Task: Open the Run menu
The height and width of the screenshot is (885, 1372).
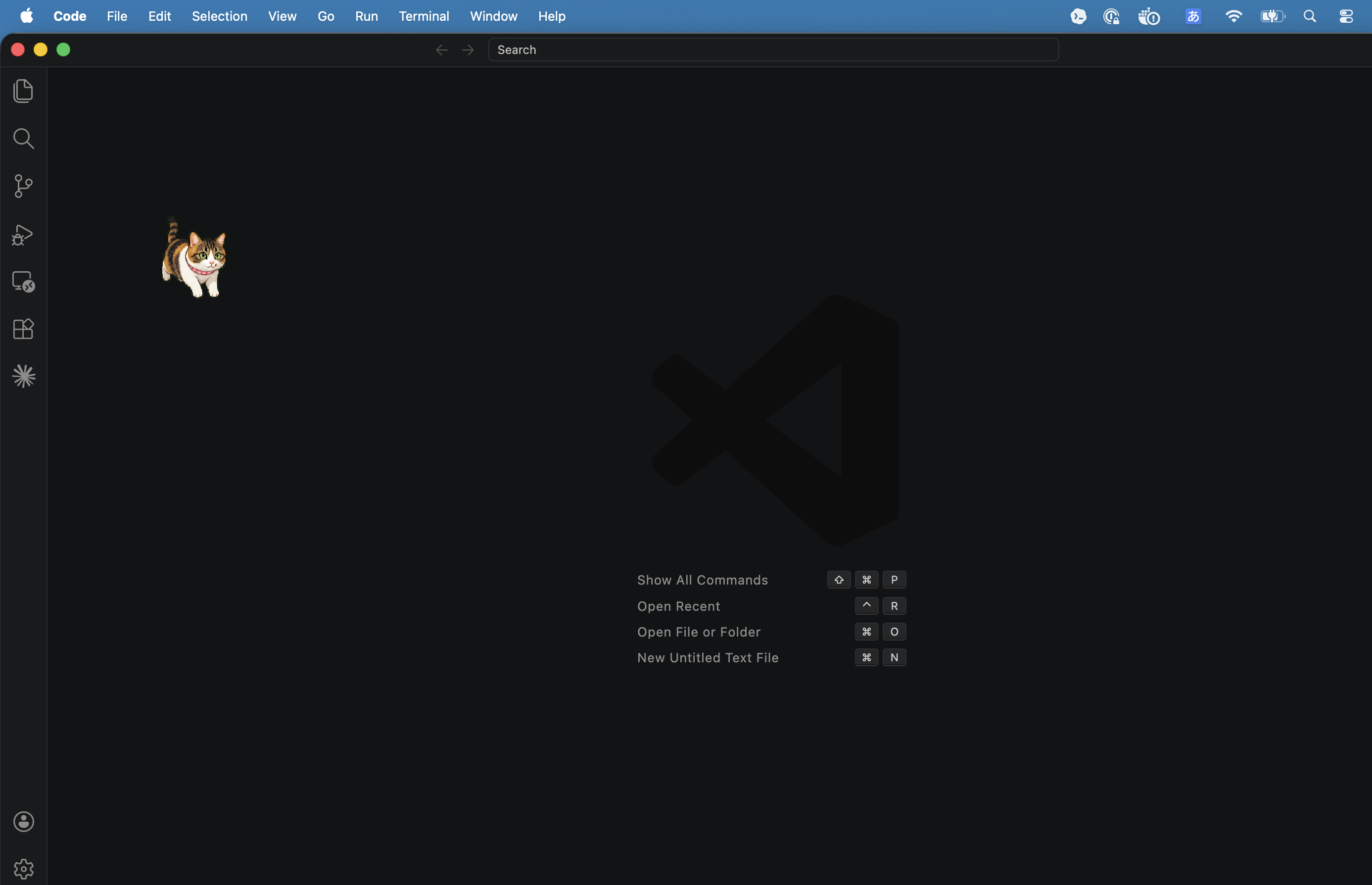Action: (x=367, y=16)
